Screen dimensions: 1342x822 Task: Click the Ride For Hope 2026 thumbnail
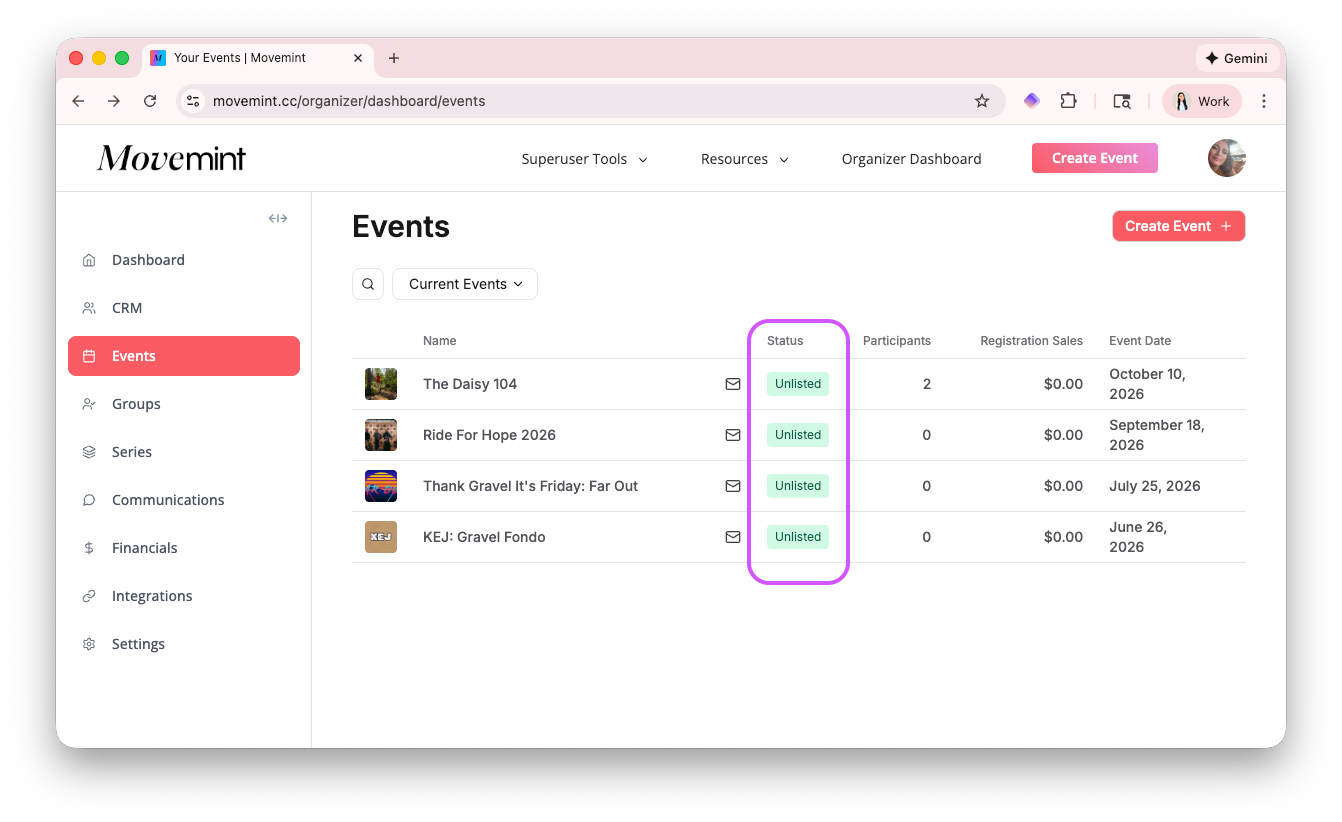pyautogui.click(x=381, y=435)
